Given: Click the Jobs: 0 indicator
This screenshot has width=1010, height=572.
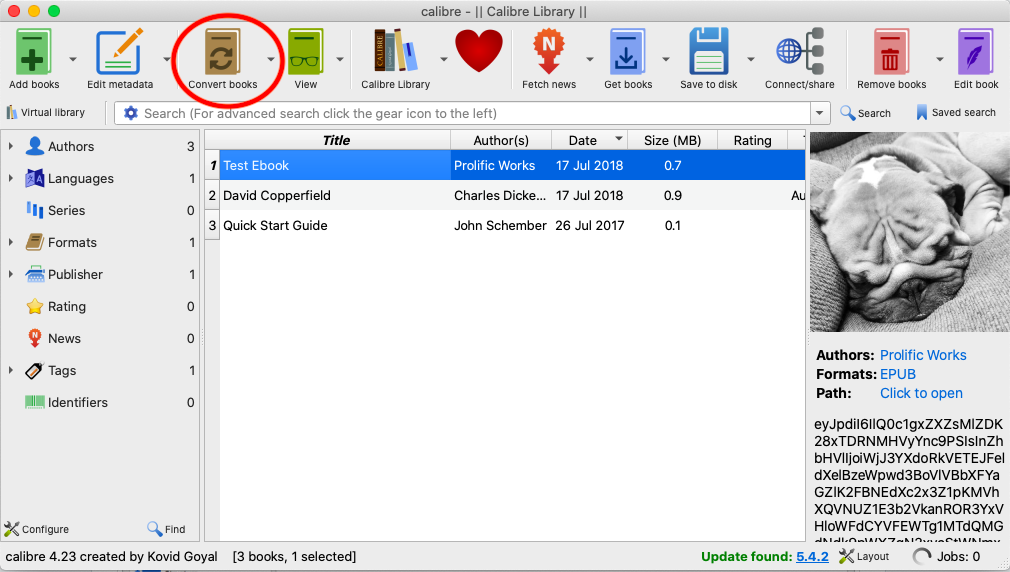Looking at the screenshot, I should point(946,557).
